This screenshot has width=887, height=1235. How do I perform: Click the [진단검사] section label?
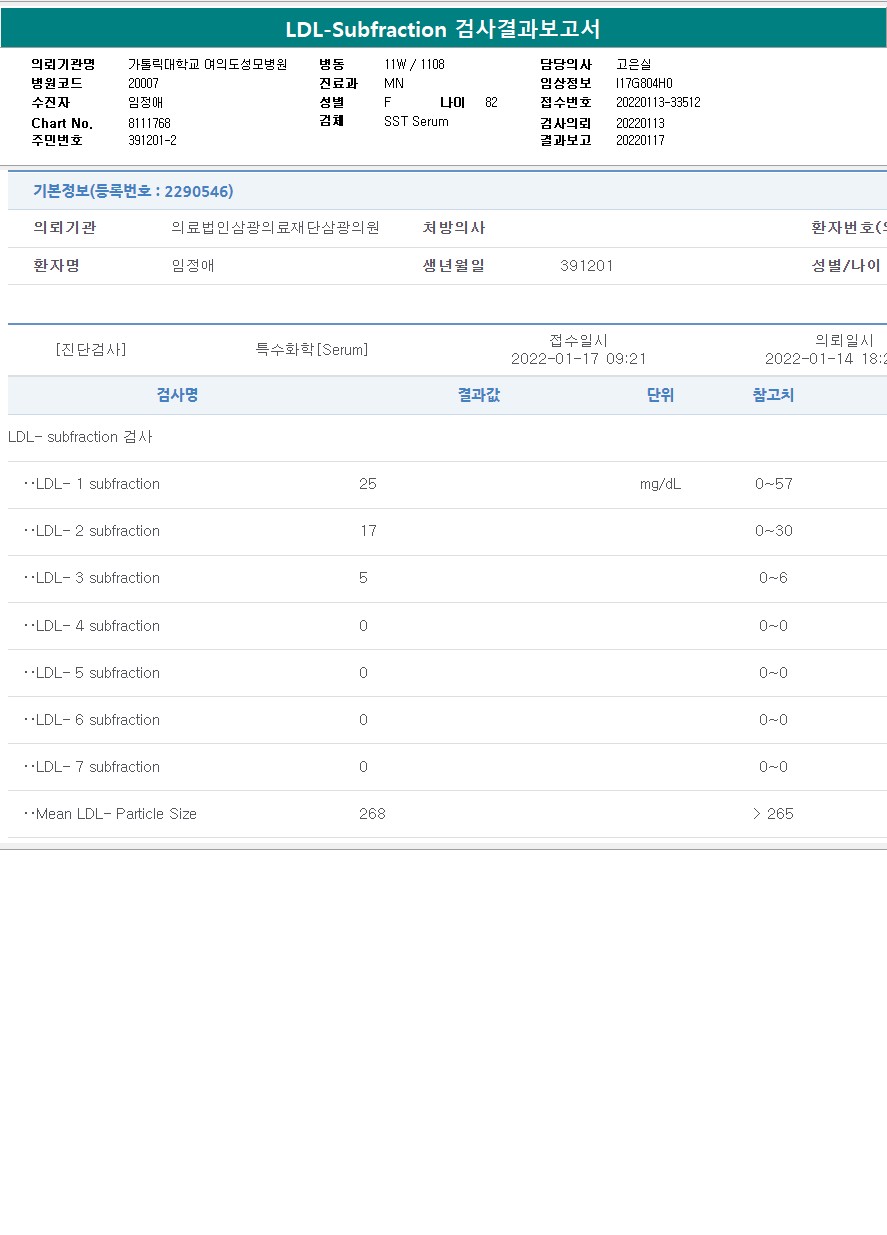91,350
